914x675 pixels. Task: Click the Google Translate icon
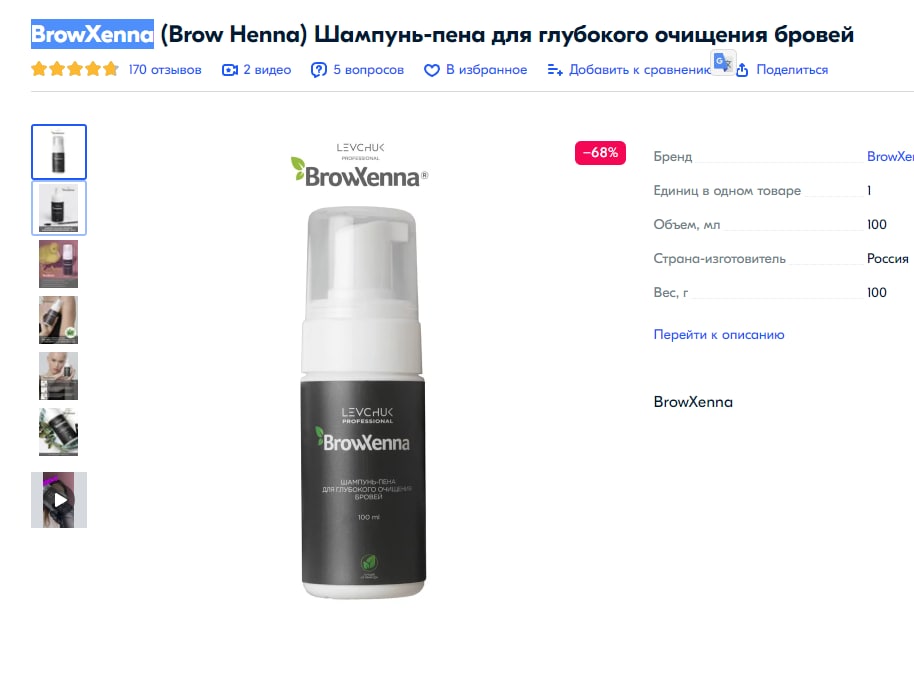click(x=723, y=62)
